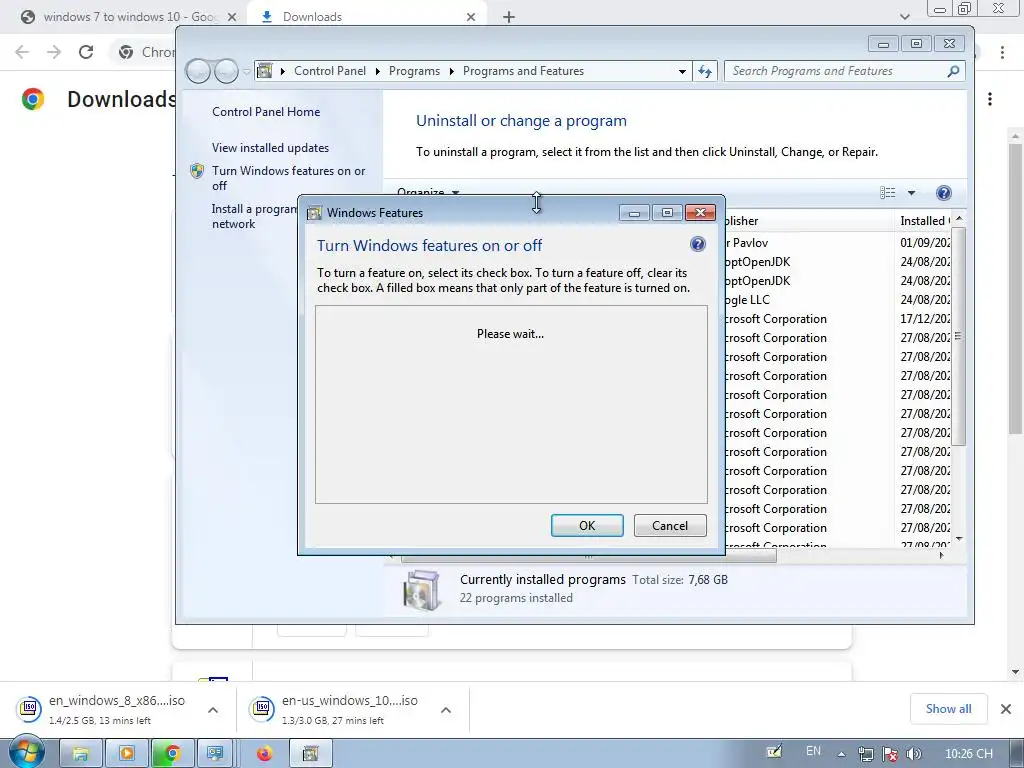1024x768 pixels.
Task: Select the Downloads tab in Chrome
Action: click(366, 17)
